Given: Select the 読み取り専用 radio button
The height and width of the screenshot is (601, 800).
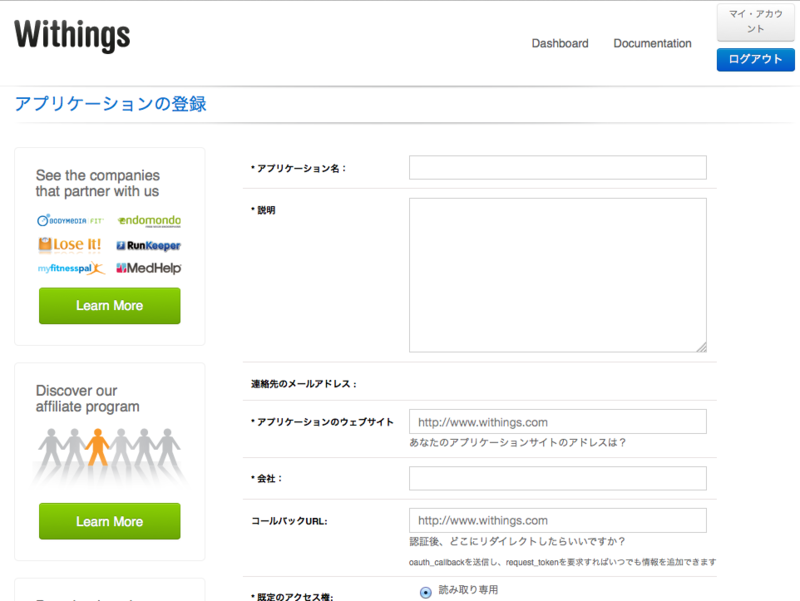Looking at the screenshot, I should pyautogui.click(x=426, y=592).
